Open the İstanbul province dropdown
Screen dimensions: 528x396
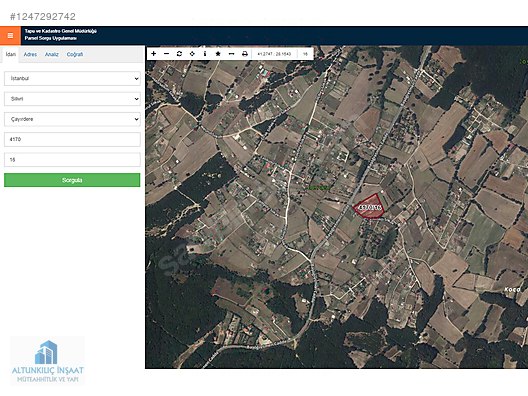coord(72,78)
